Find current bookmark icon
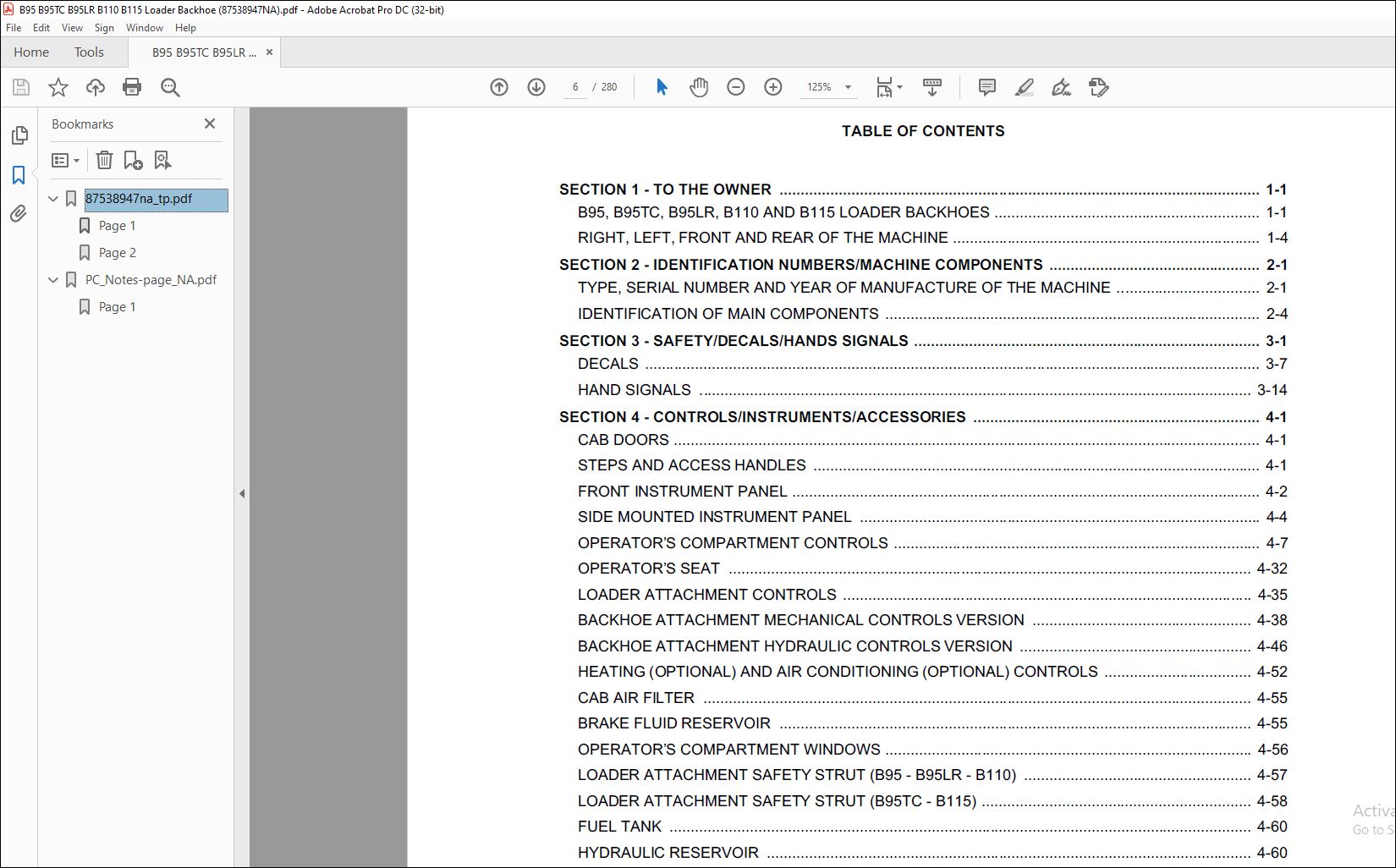This screenshot has width=1396, height=868. 162,160
